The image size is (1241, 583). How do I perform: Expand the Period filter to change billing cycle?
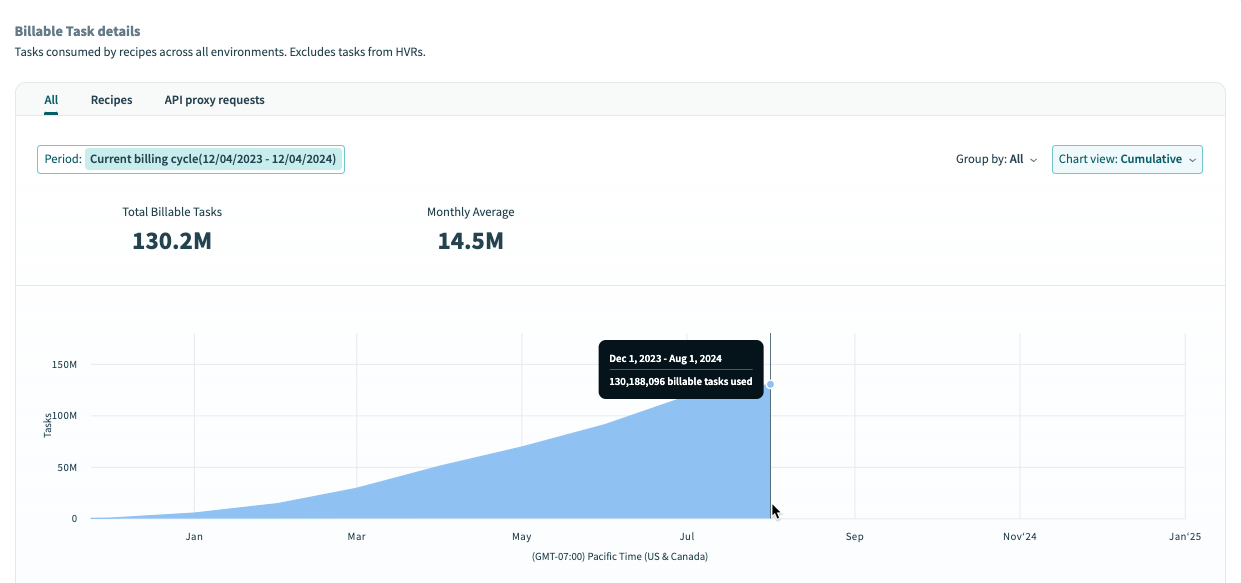point(213,159)
